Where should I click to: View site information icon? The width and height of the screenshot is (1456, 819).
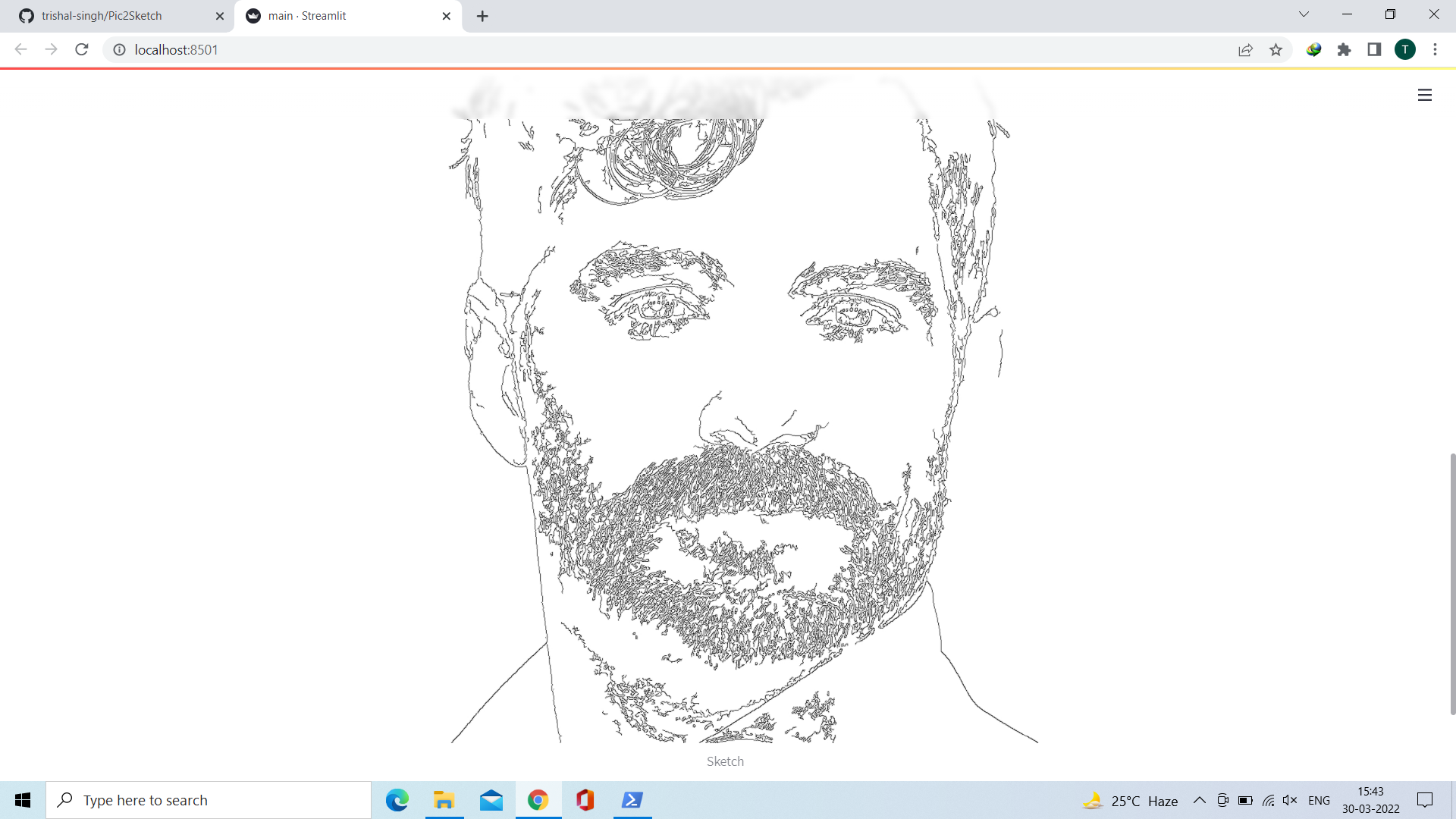119,50
